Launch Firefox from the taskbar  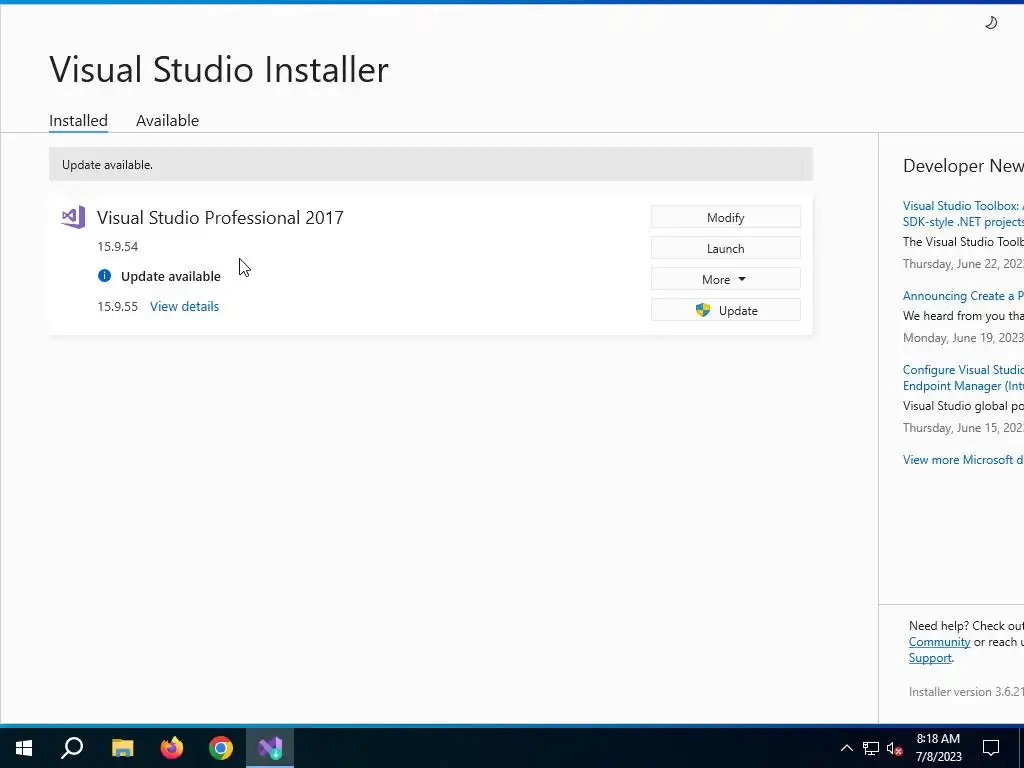172,748
